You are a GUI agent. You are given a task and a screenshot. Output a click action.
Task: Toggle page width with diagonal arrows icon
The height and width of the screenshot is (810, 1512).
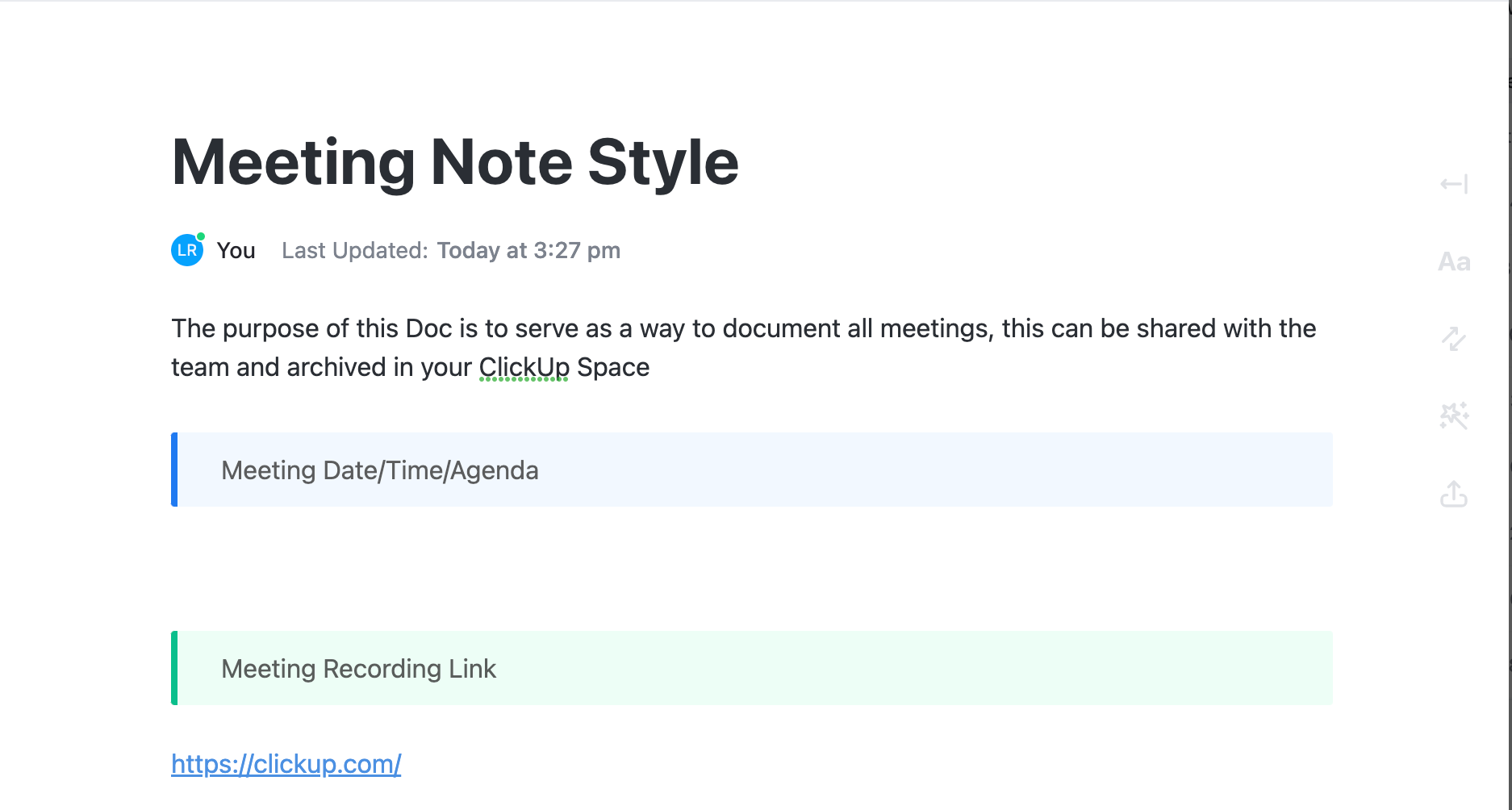pyautogui.click(x=1454, y=339)
